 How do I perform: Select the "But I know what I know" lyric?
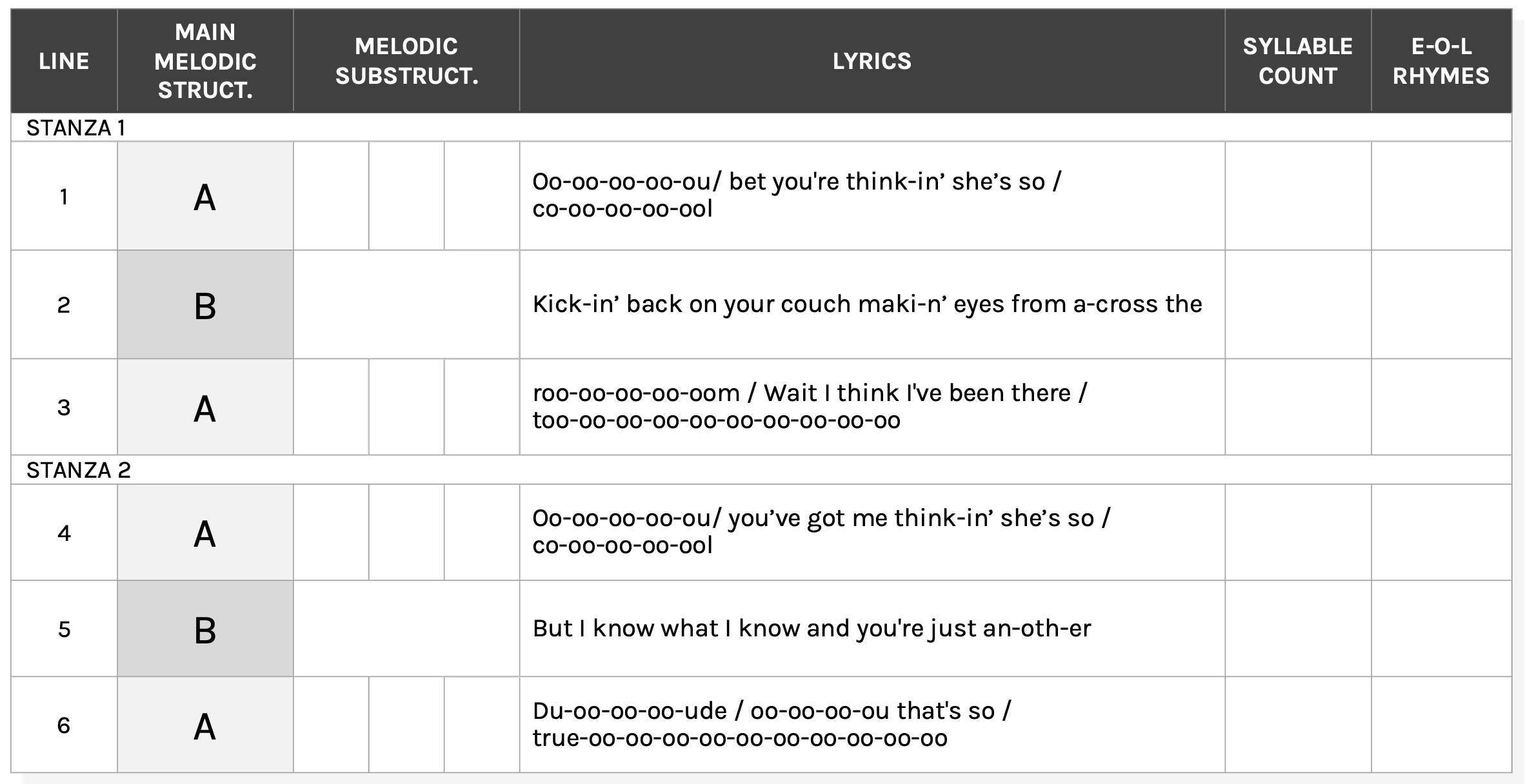pyautogui.click(x=812, y=629)
